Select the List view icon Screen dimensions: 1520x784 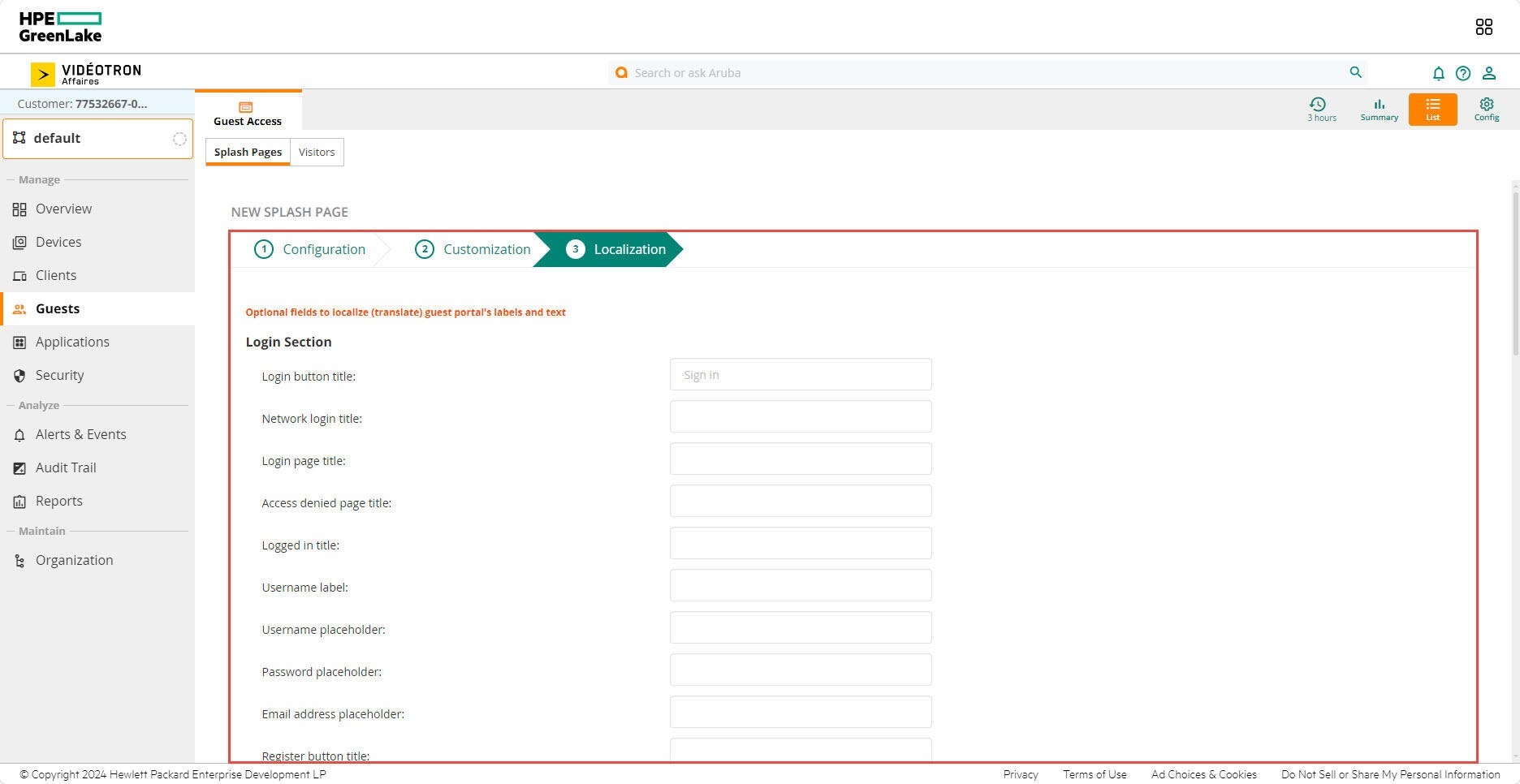(x=1431, y=109)
